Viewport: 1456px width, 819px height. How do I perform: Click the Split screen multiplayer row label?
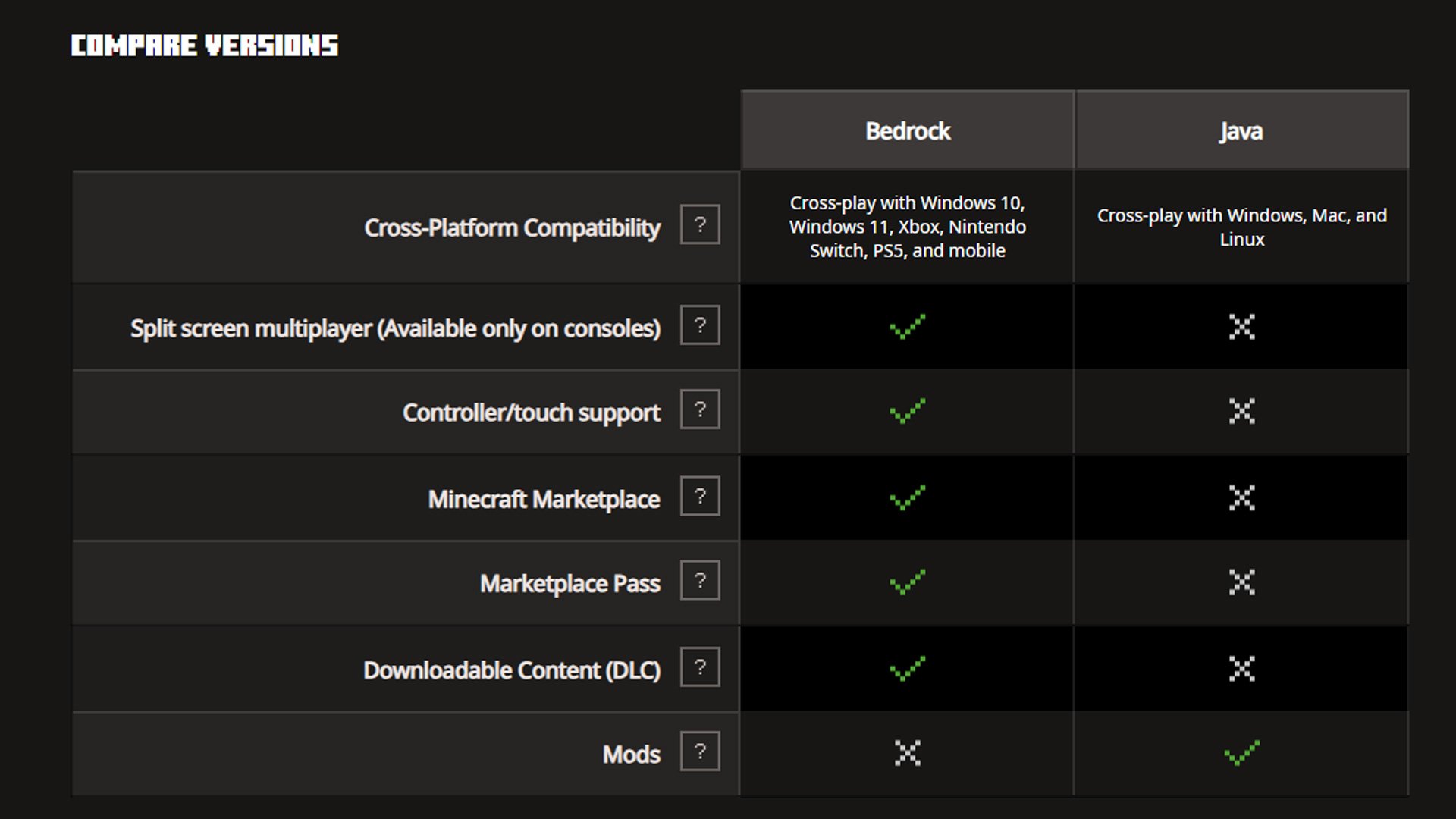pos(395,328)
